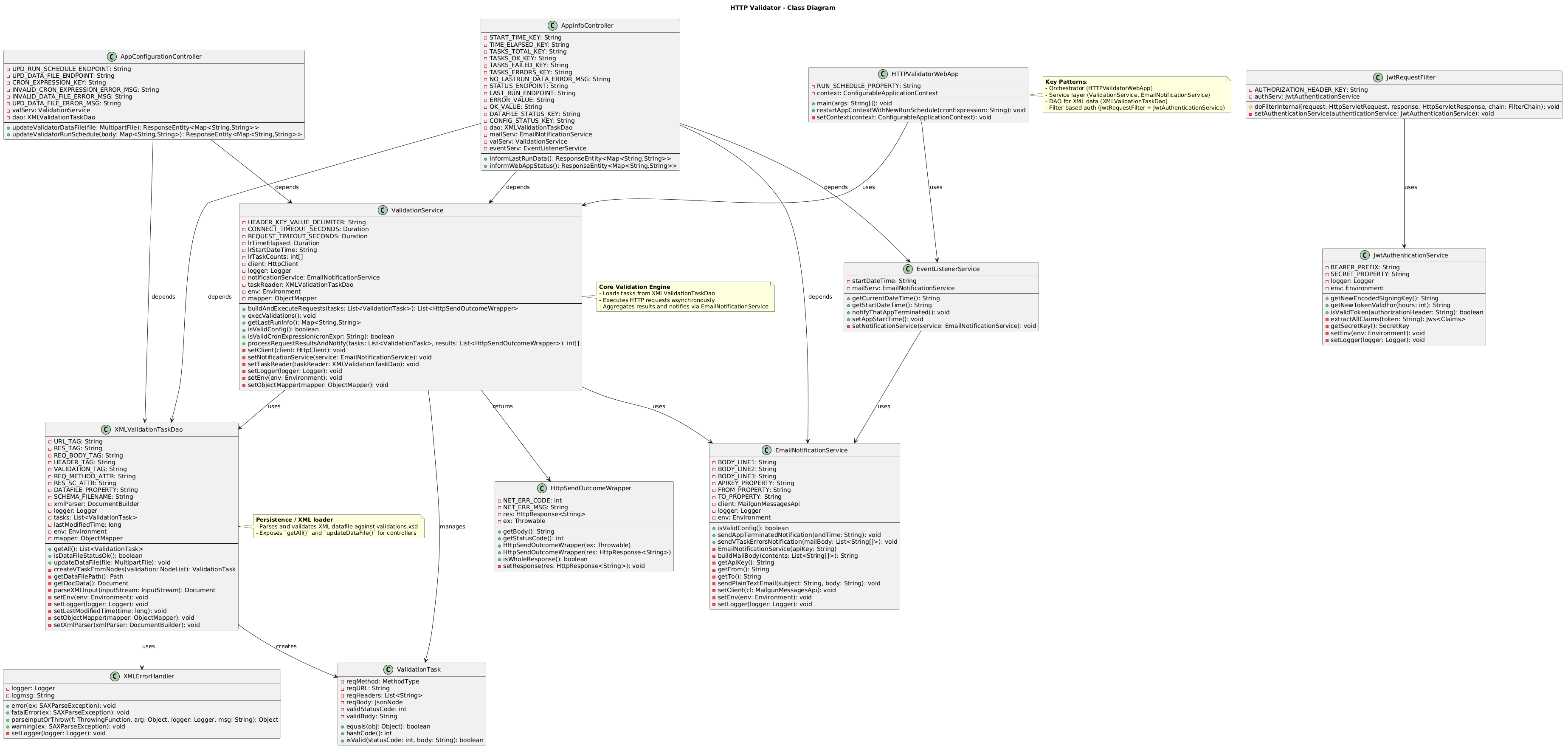Click the HTTPValidatorWebApp class icon
1568x751 pixels.
coord(883,74)
